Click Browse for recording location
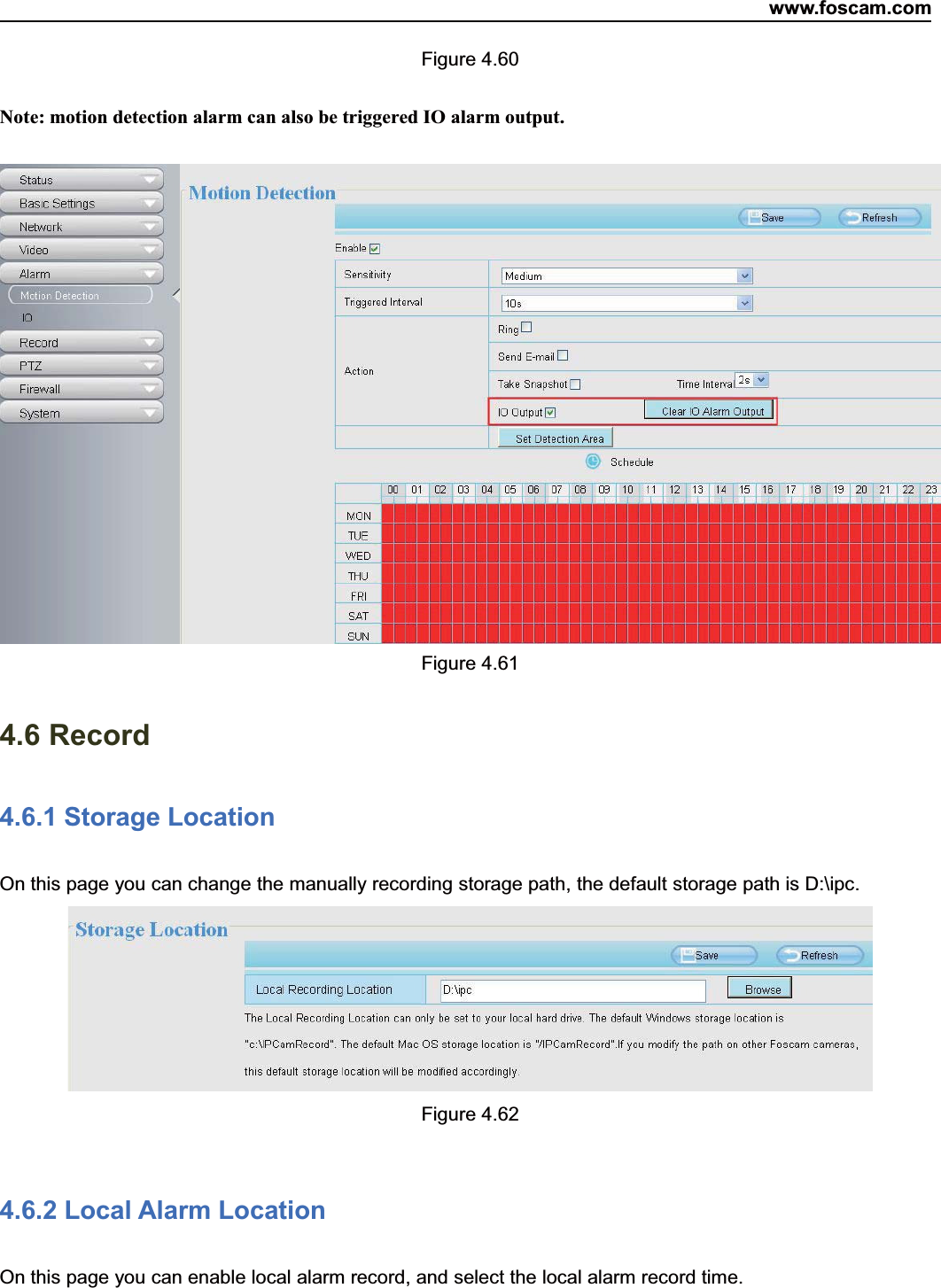Viewport: 941px width, 1288px height. [759, 989]
